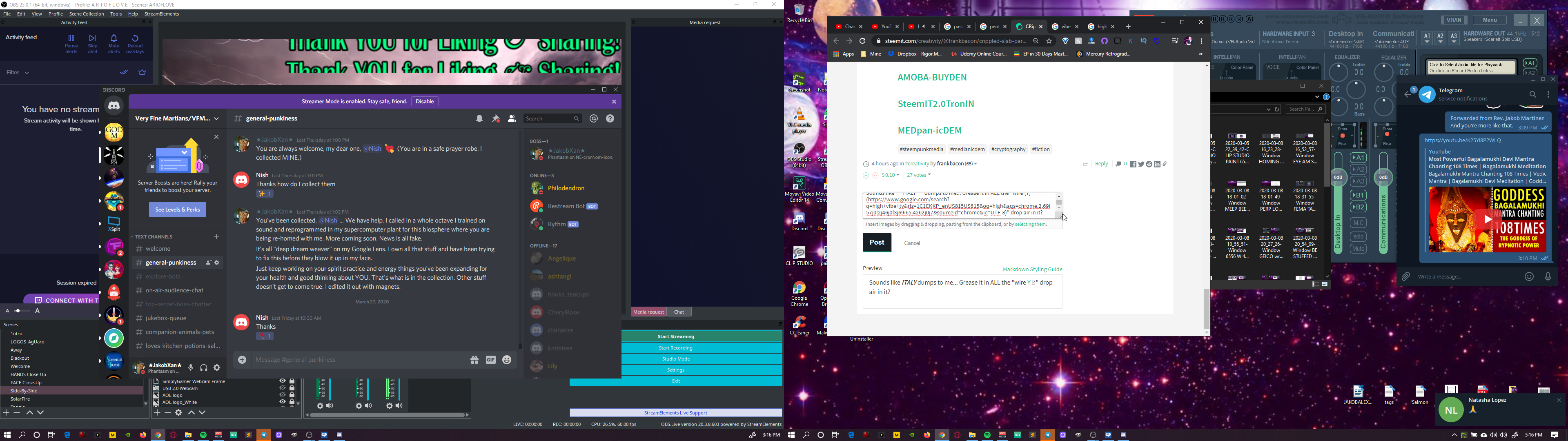The image size is (1568, 441).
Task: Open Discord pinned messages icon
Action: pyautogui.click(x=495, y=119)
